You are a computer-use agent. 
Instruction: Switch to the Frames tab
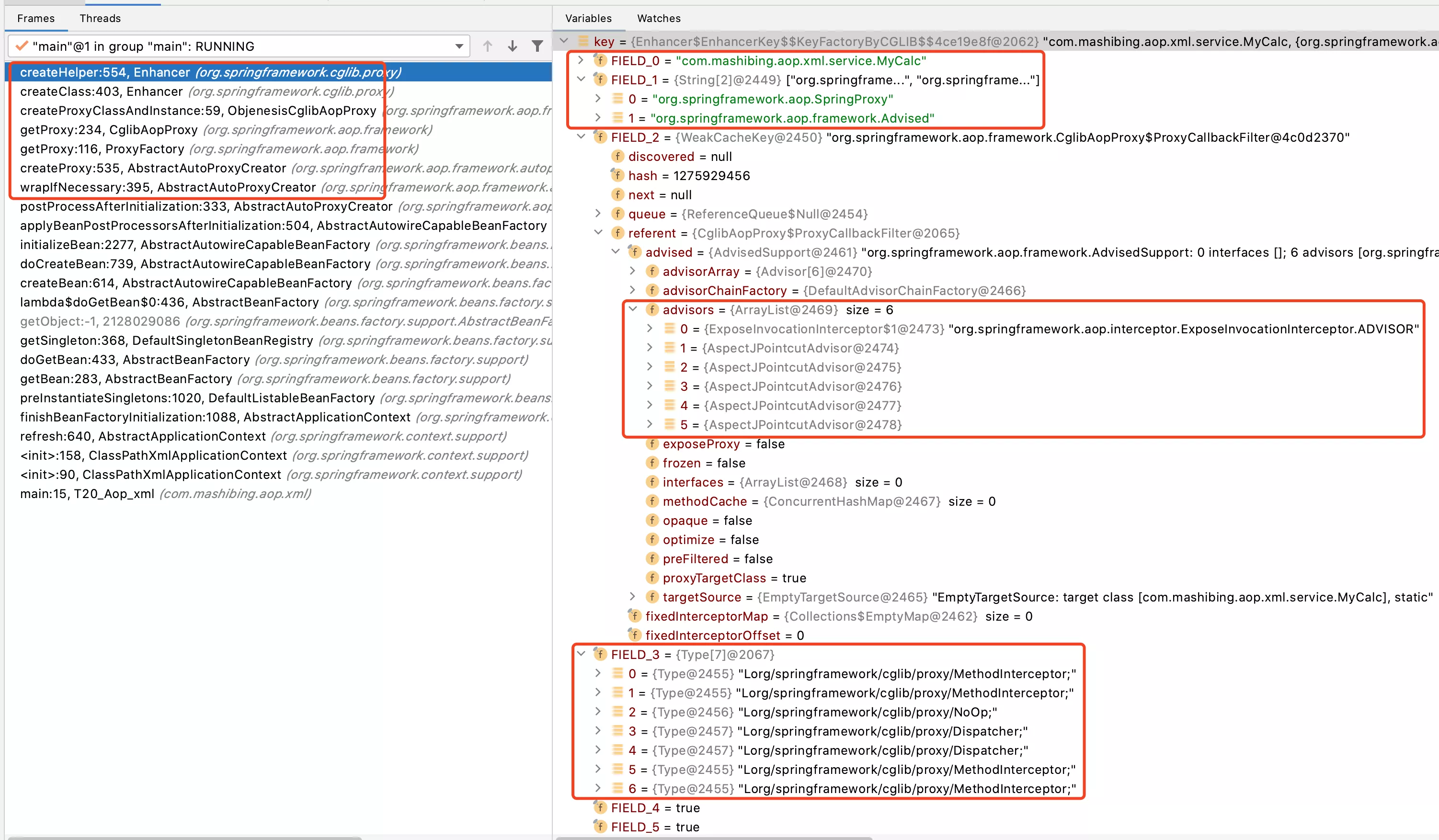(x=36, y=18)
